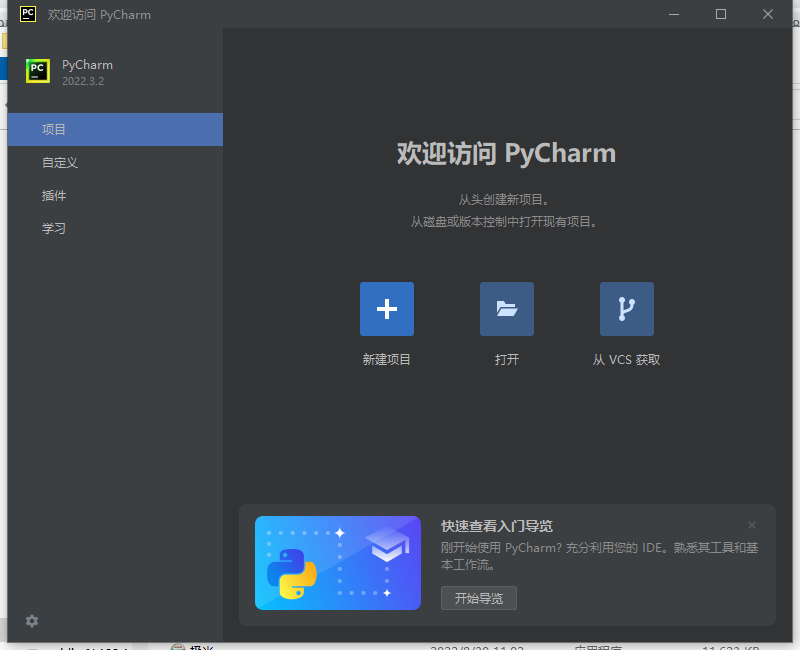The height and width of the screenshot is (650, 800).
Task: Click the version text 2022.3.2
Action: click(x=83, y=81)
